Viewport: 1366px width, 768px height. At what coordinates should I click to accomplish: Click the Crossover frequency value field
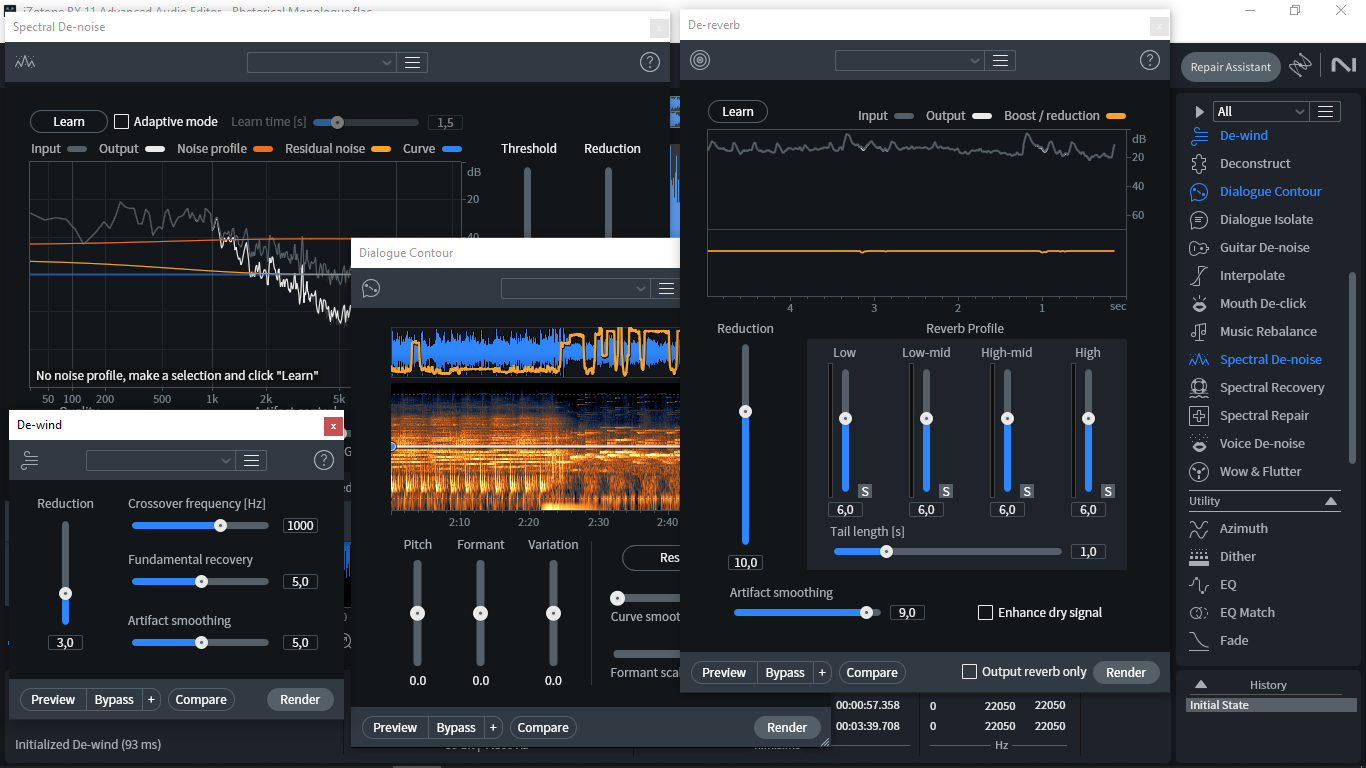click(x=300, y=526)
